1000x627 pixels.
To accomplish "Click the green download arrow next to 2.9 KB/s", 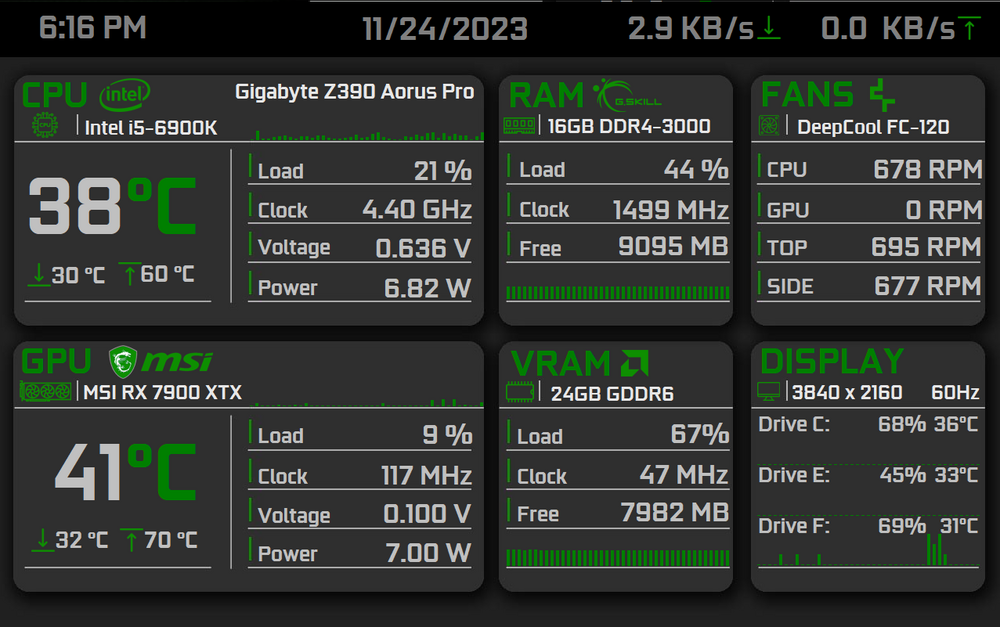I will click(767, 27).
